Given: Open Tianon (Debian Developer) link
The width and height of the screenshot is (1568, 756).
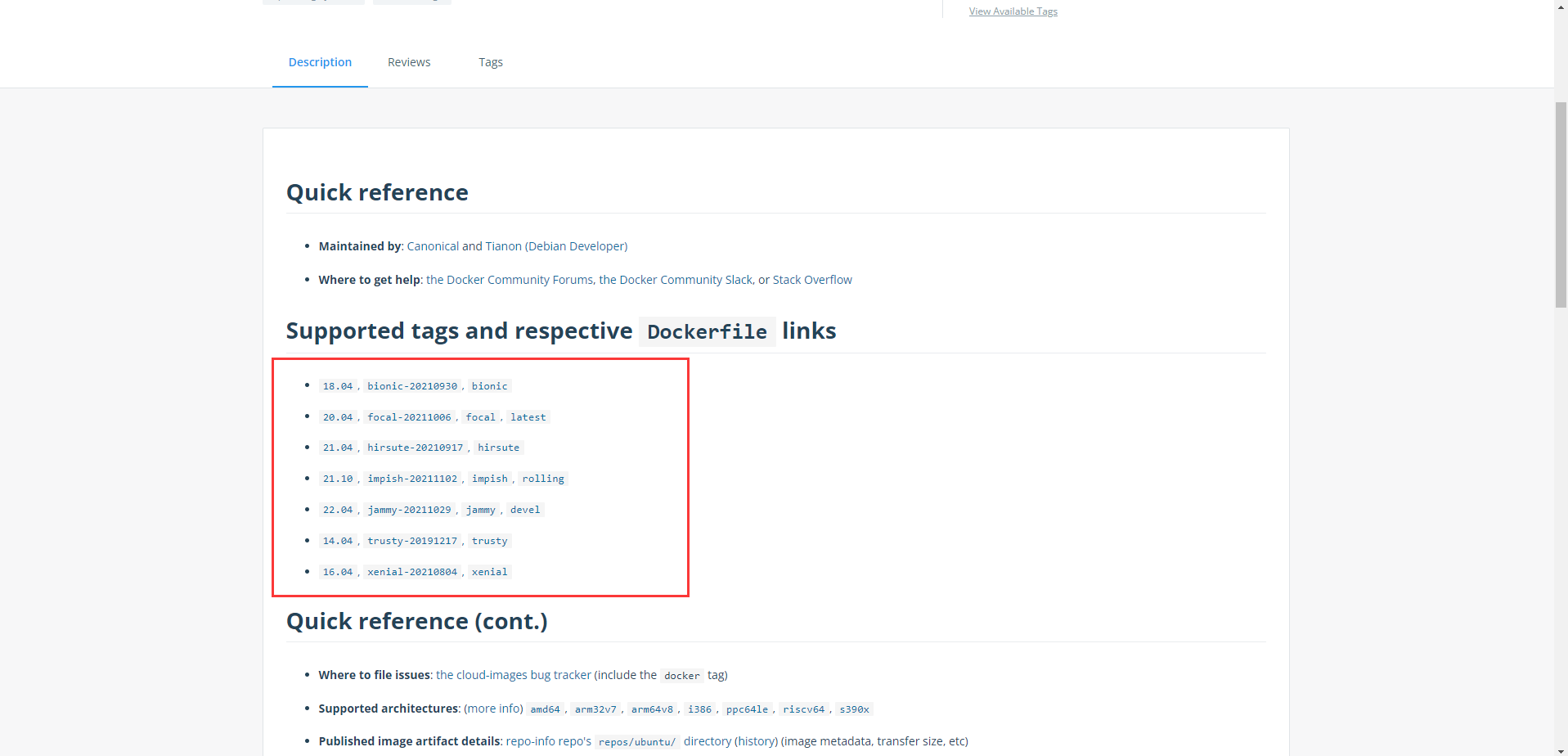Looking at the screenshot, I should click(556, 246).
